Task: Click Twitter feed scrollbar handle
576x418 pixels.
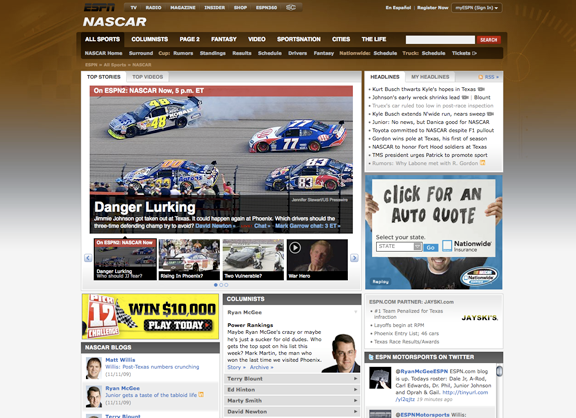Action: click(x=499, y=371)
